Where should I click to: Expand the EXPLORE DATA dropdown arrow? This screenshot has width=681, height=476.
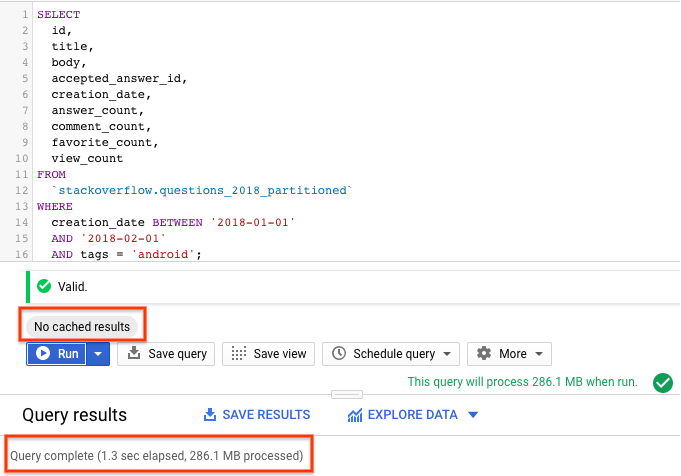(x=473, y=415)
